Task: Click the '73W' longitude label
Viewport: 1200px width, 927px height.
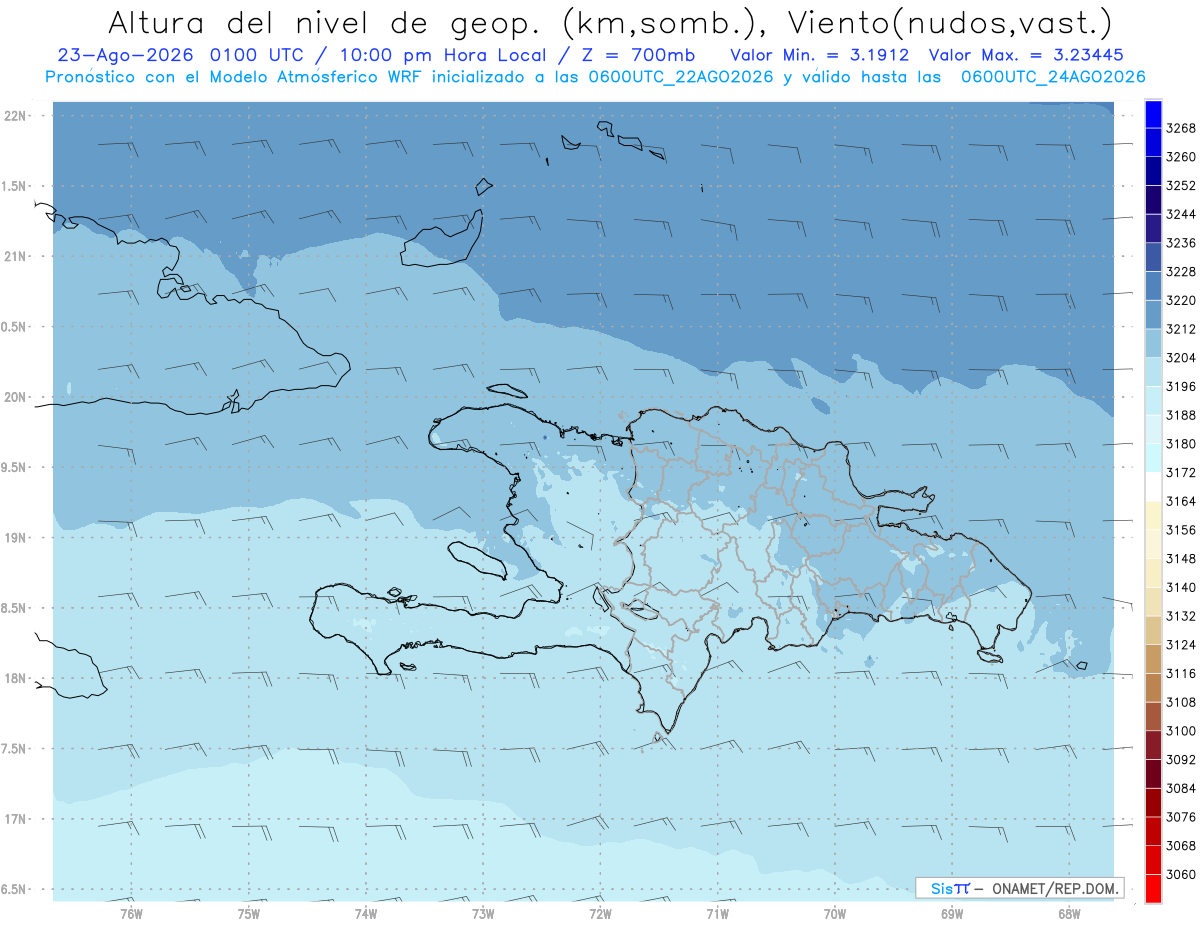Action: coord(483,913)
